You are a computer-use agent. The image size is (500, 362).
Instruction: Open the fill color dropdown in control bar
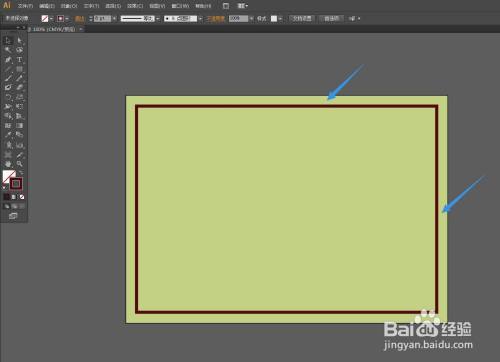coord(51,19)
